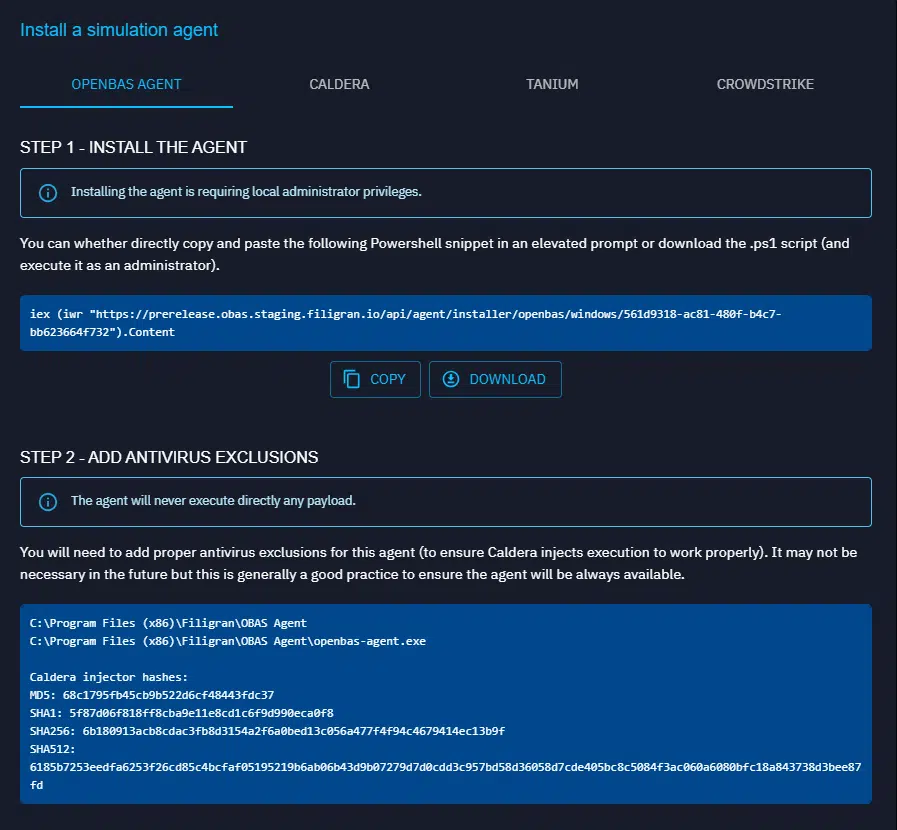897x830 pixels.
Task: Open the CALDERA tab
Action: point(339,84)
